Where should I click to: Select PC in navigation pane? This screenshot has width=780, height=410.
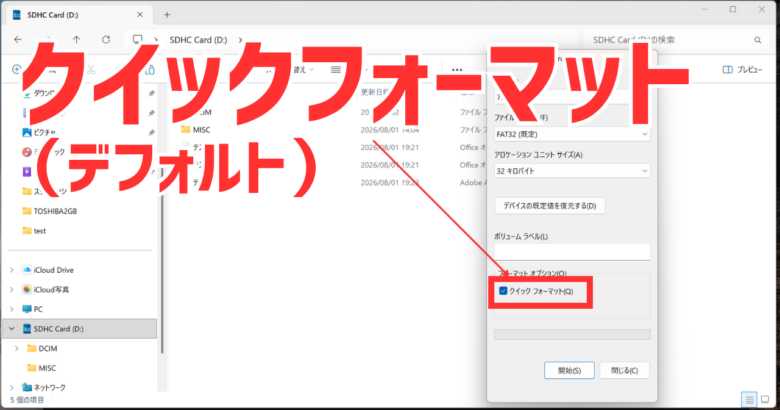[x=38, y=309]
